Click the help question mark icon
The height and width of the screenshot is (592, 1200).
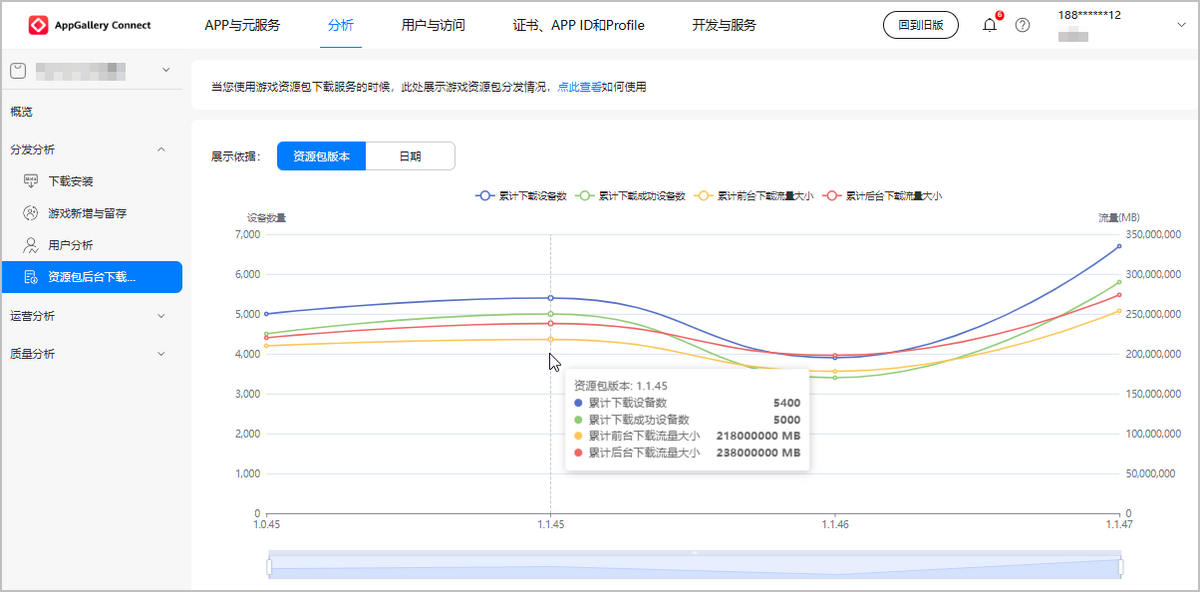coord(1022,25)
